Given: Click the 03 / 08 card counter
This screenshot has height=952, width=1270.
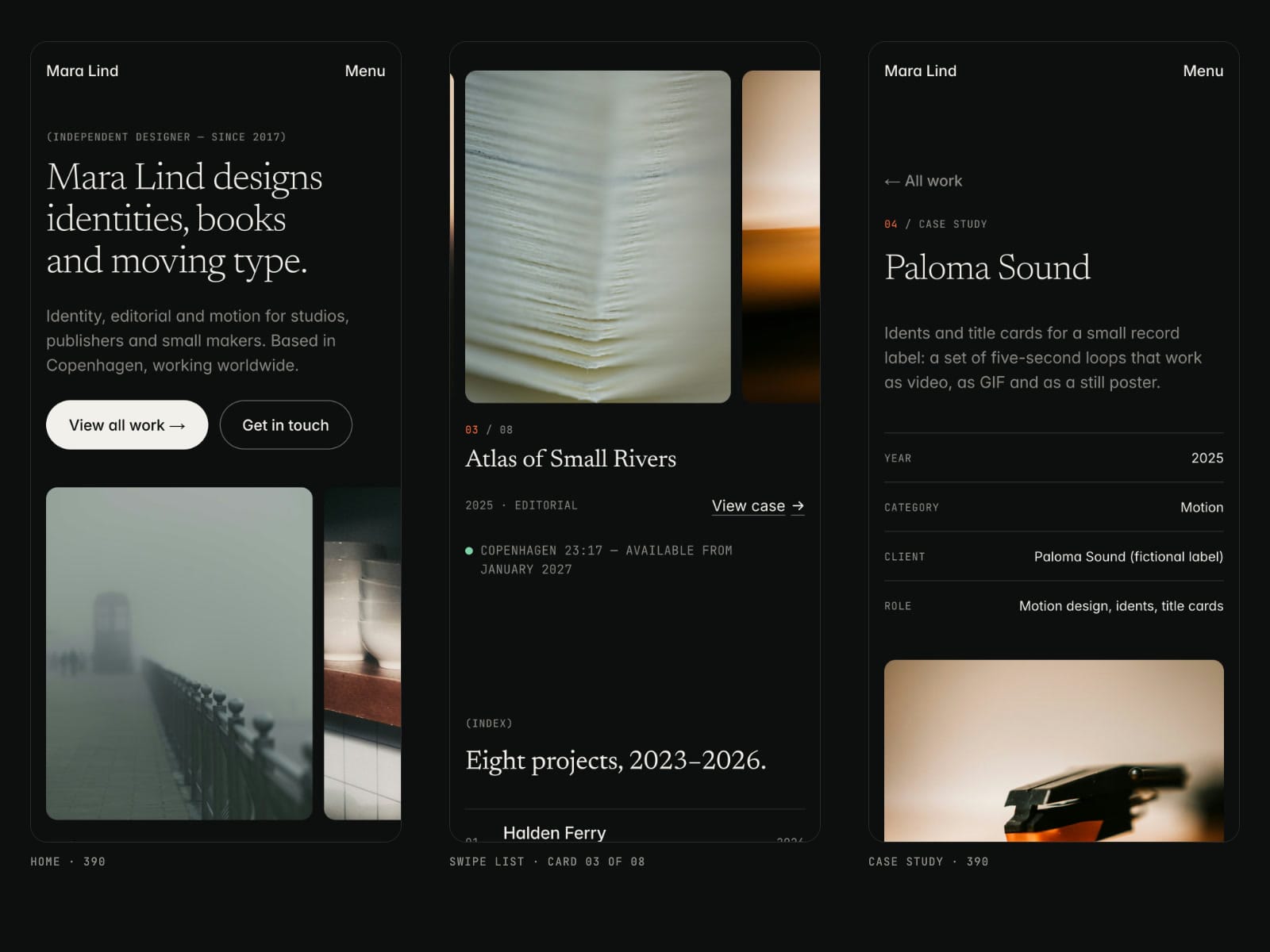Looking at the screenshot, I should point(489,430).
